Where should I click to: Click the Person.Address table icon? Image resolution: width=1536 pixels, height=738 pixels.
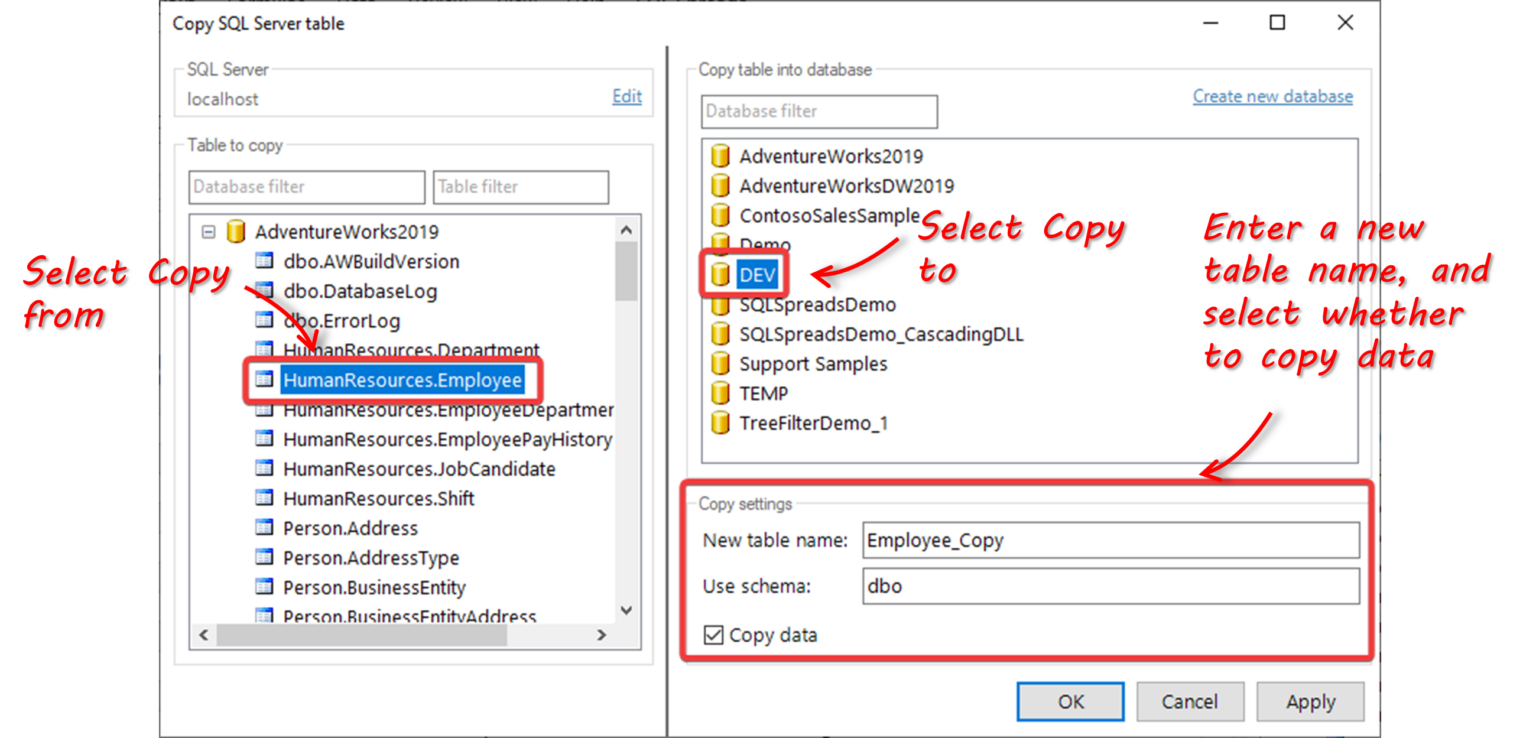point(264,528)
